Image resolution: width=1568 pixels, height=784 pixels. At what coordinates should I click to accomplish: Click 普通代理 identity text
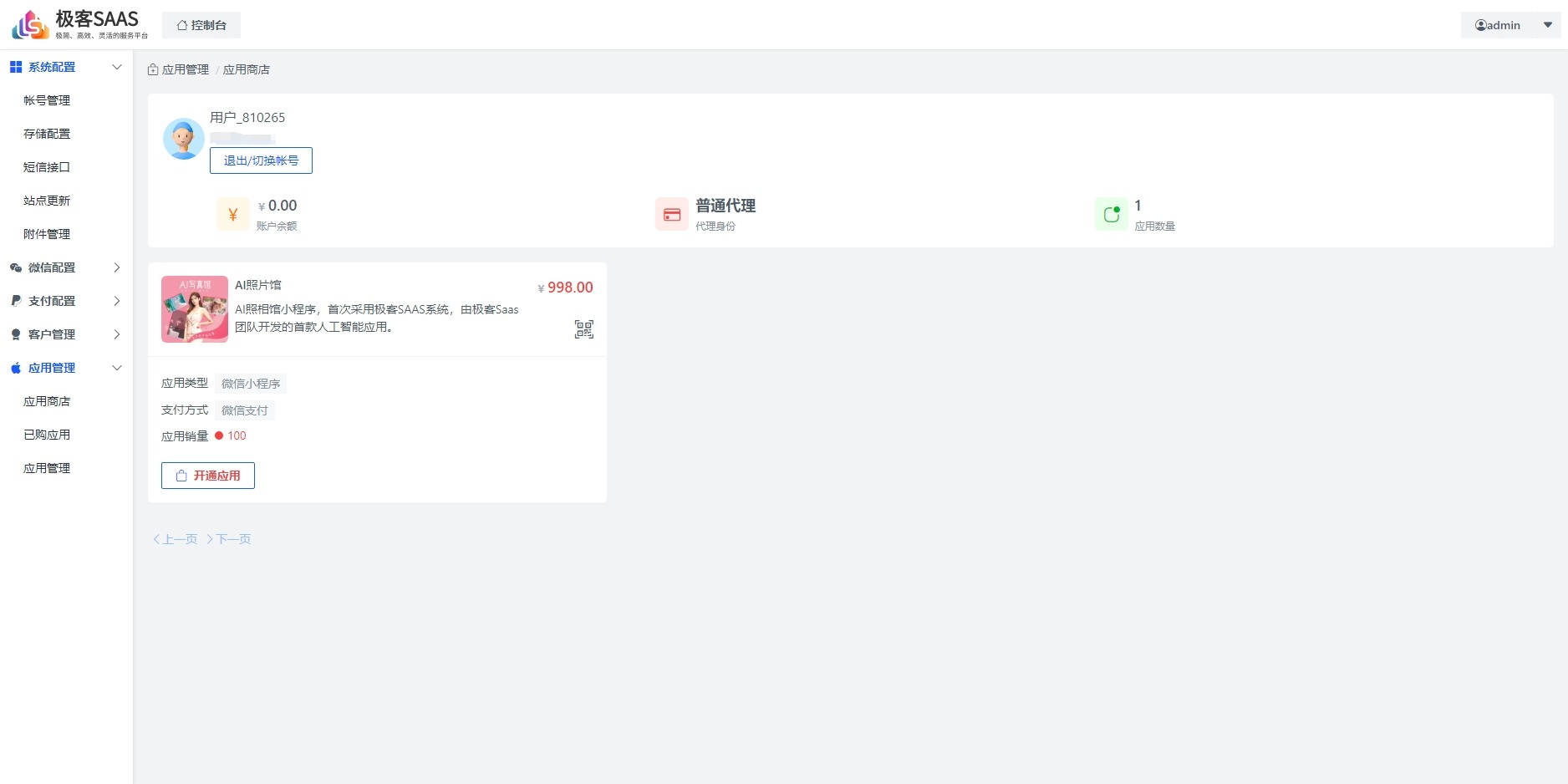725,206
